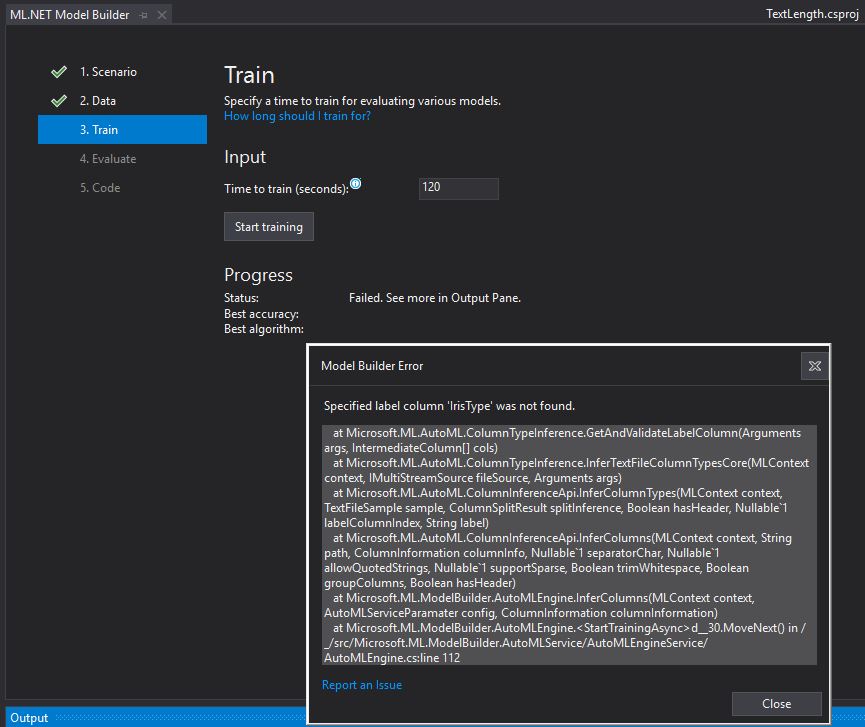Viewport: 865px width, 727px height.
Task: Click Close on the Model Builder Error dialog
Action: (776, 703)
